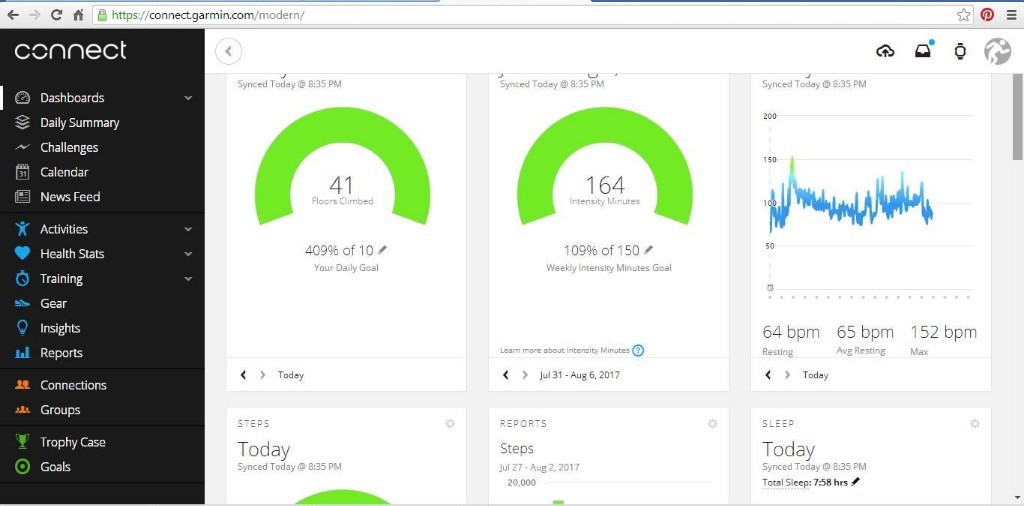Go to next week in Intensity Minutes card

coord(525,375)
